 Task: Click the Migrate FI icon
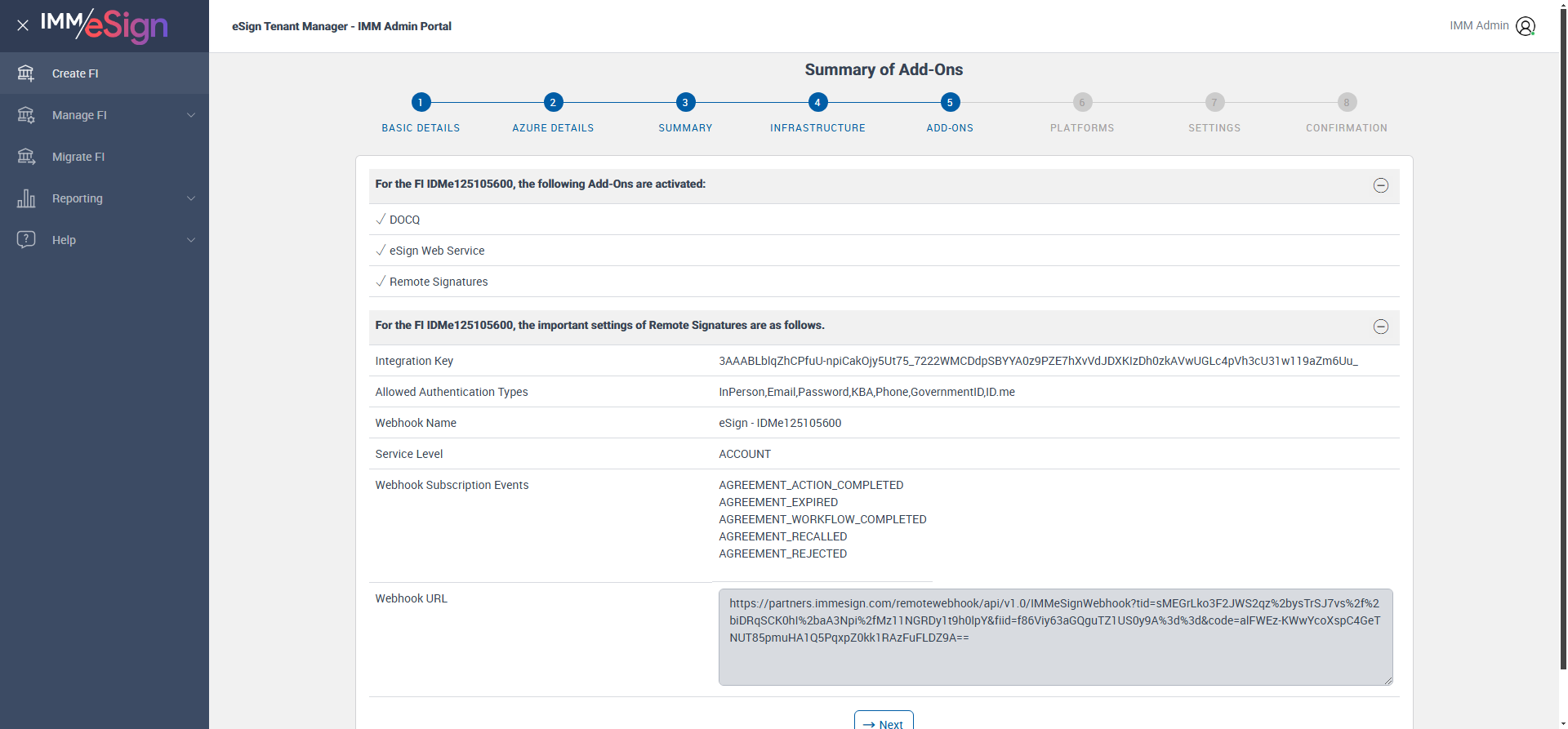(x=26, y=157)
